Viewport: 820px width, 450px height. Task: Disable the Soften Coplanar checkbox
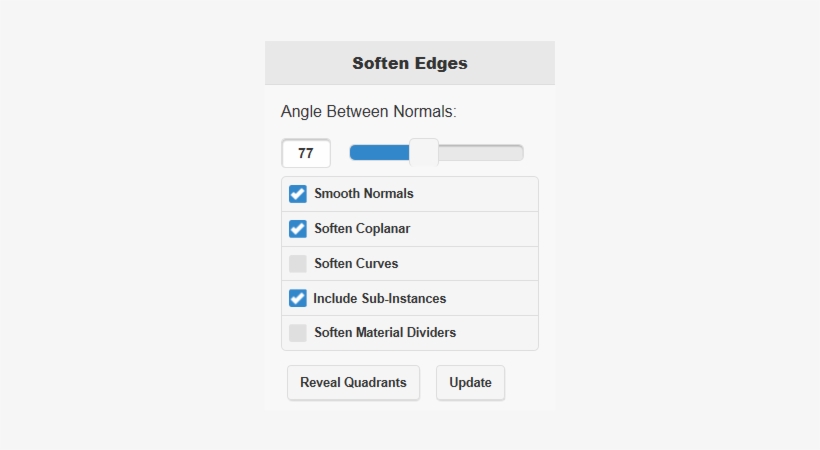point(298,229)
